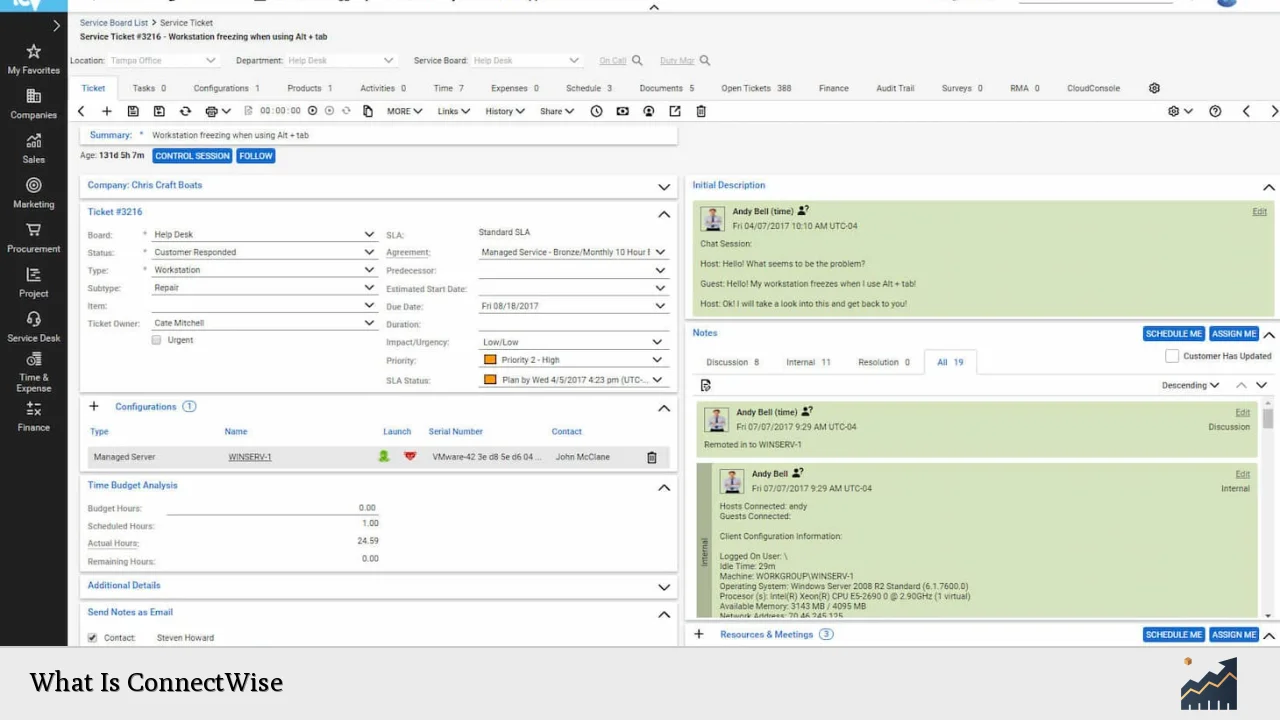This screenshot has width=1280, height=720.
Task: Click the CONTROL SESSION button
Action: (192, 156)
